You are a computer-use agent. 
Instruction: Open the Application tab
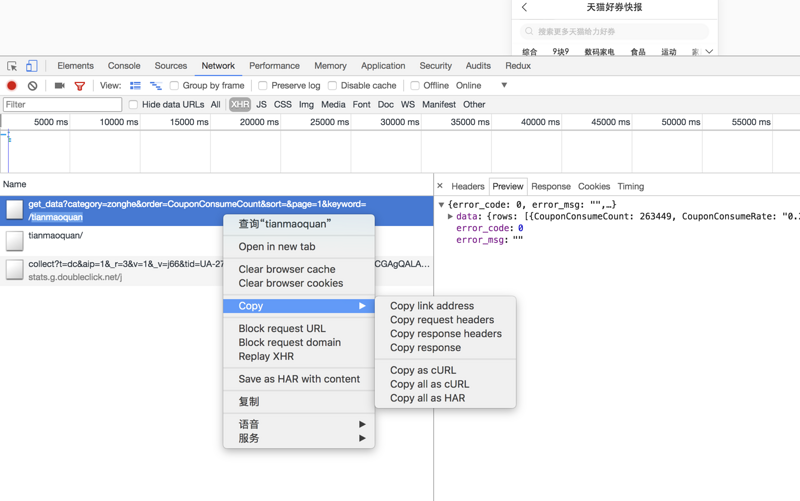click(383, 66)
